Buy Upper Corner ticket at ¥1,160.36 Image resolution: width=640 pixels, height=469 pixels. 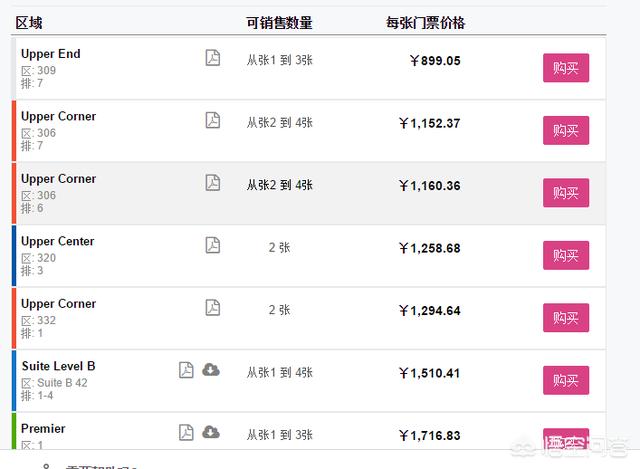pyautogui.click(x=566, y=193)
